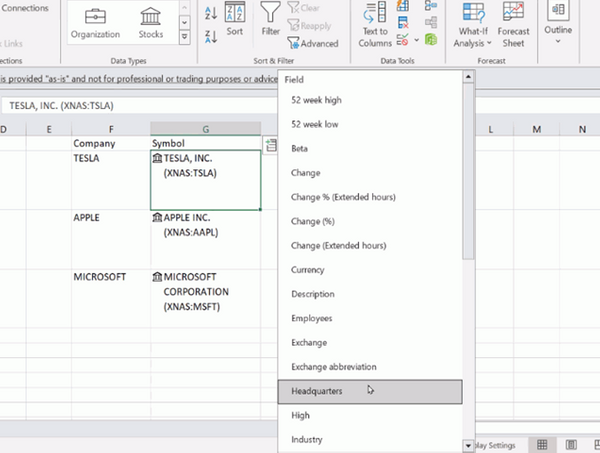The width and height of the screenshot is (600, 453).
Task: Reapply the current filter
Action: (x=309, y=26)
